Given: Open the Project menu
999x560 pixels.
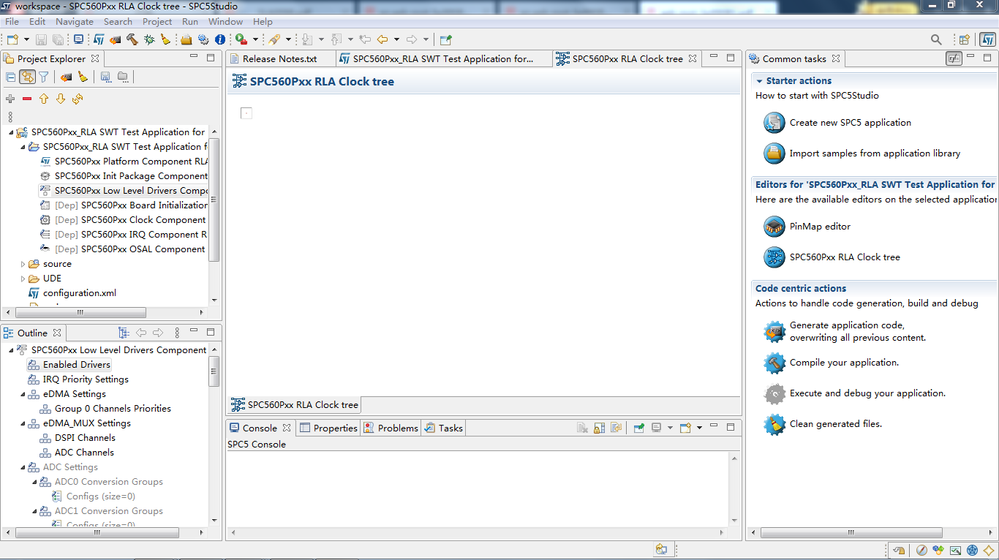Looking at the screenshot, I should 157,22.
